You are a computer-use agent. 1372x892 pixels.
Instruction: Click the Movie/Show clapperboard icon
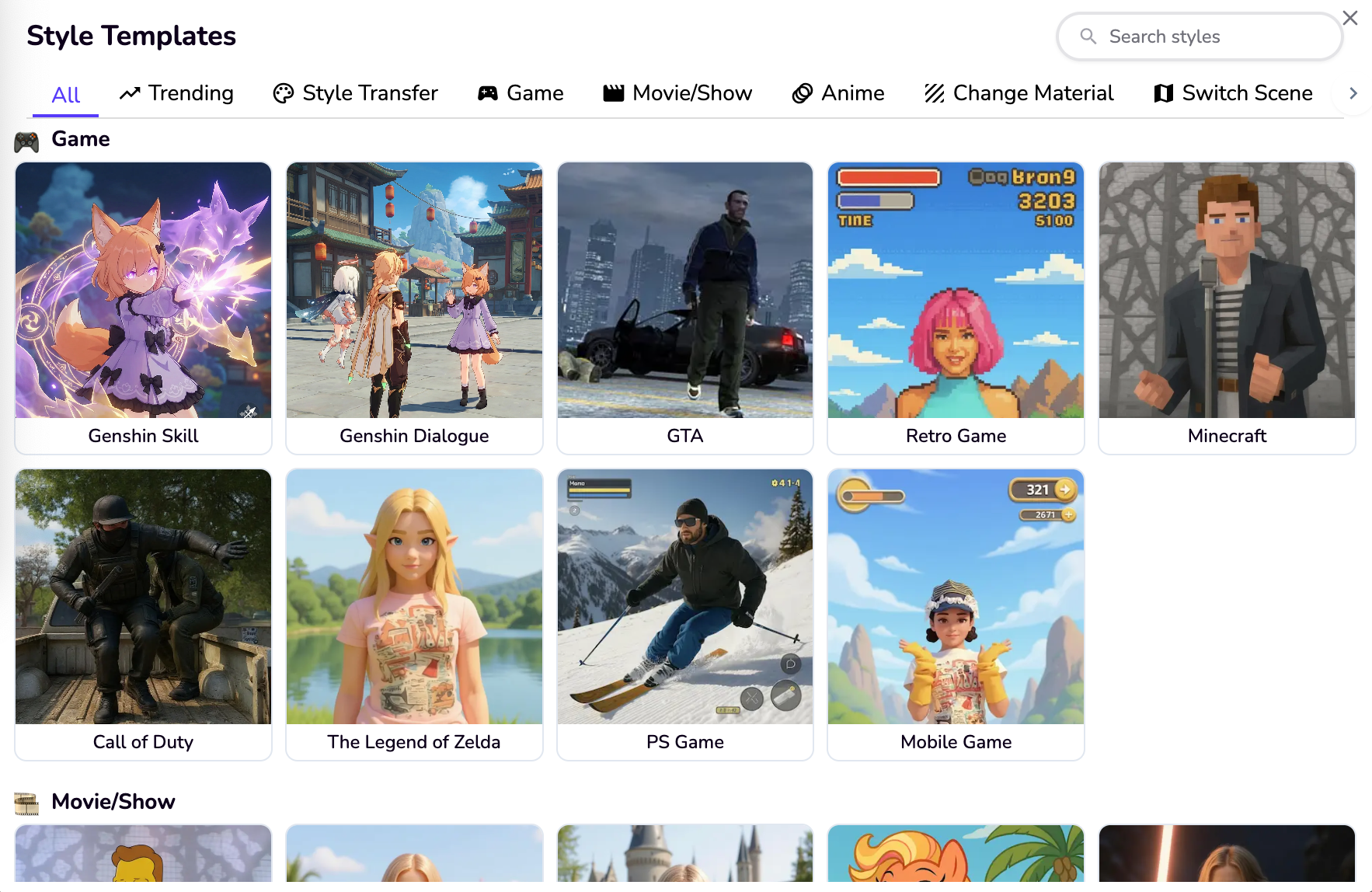[614, 93]
